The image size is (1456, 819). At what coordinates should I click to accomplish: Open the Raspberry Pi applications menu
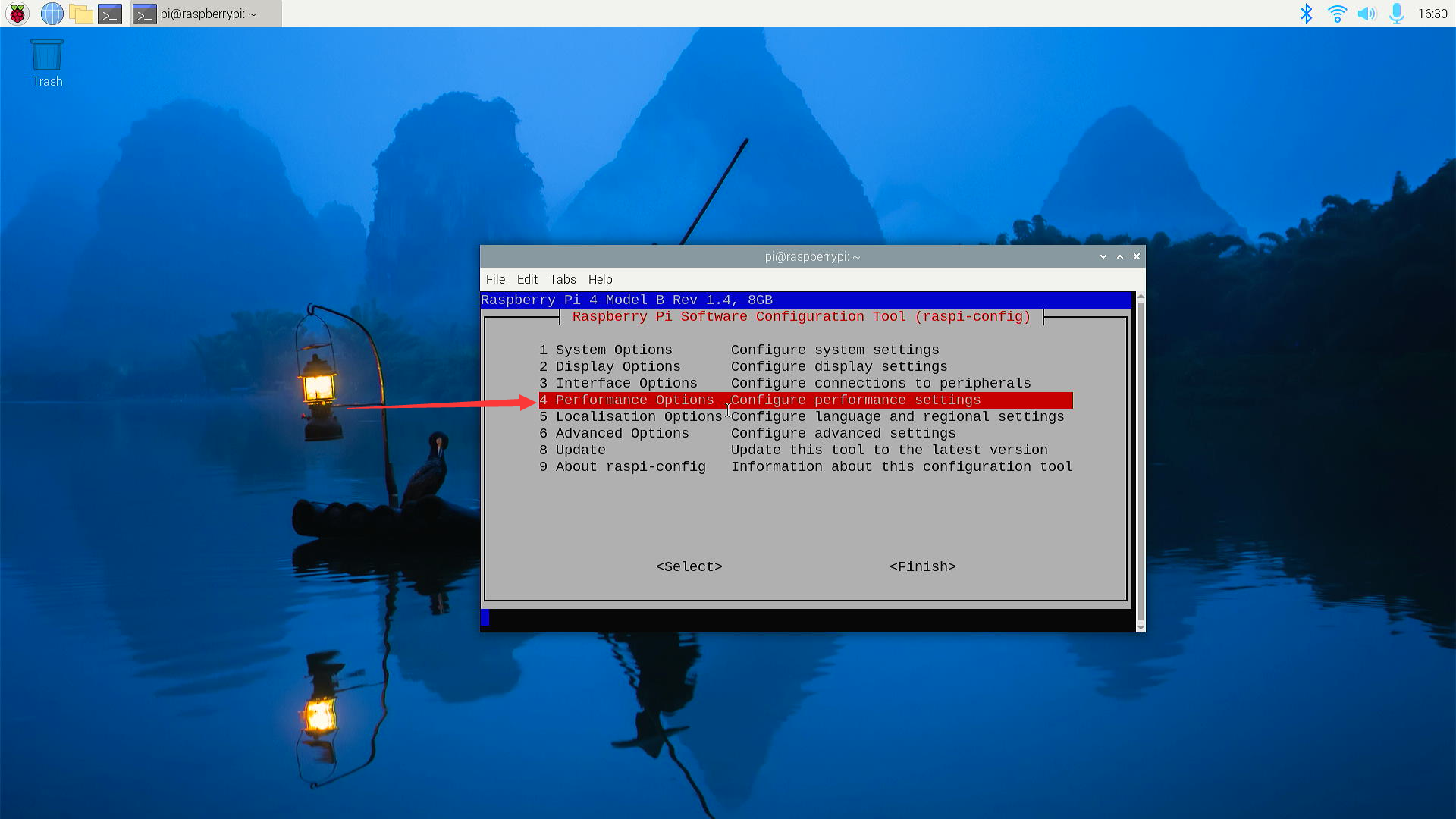click(17, 14)
